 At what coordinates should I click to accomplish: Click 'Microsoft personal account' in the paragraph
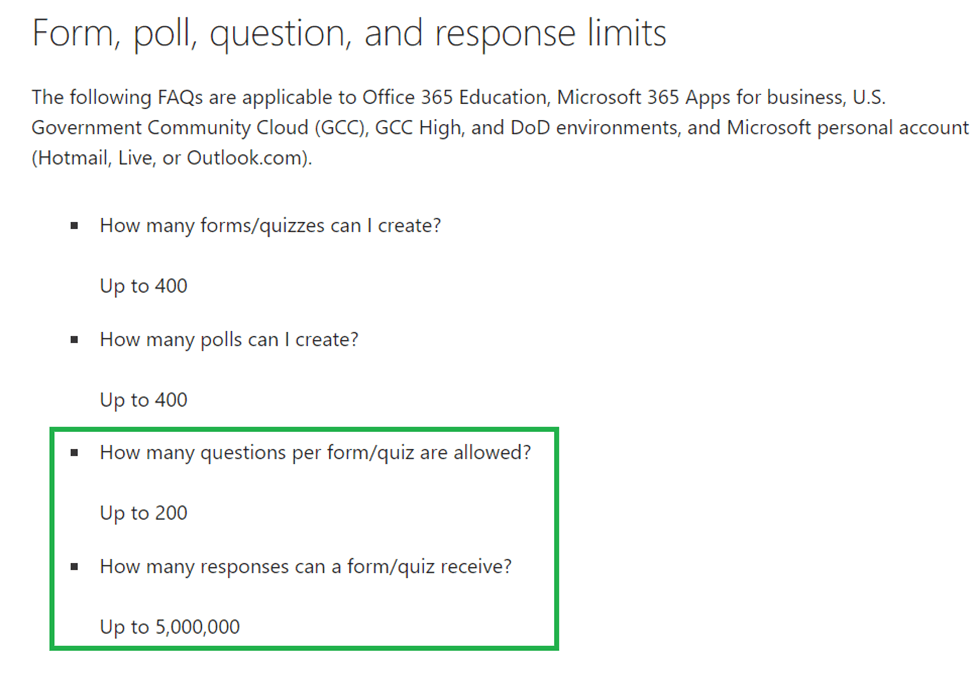click(848, 128)
